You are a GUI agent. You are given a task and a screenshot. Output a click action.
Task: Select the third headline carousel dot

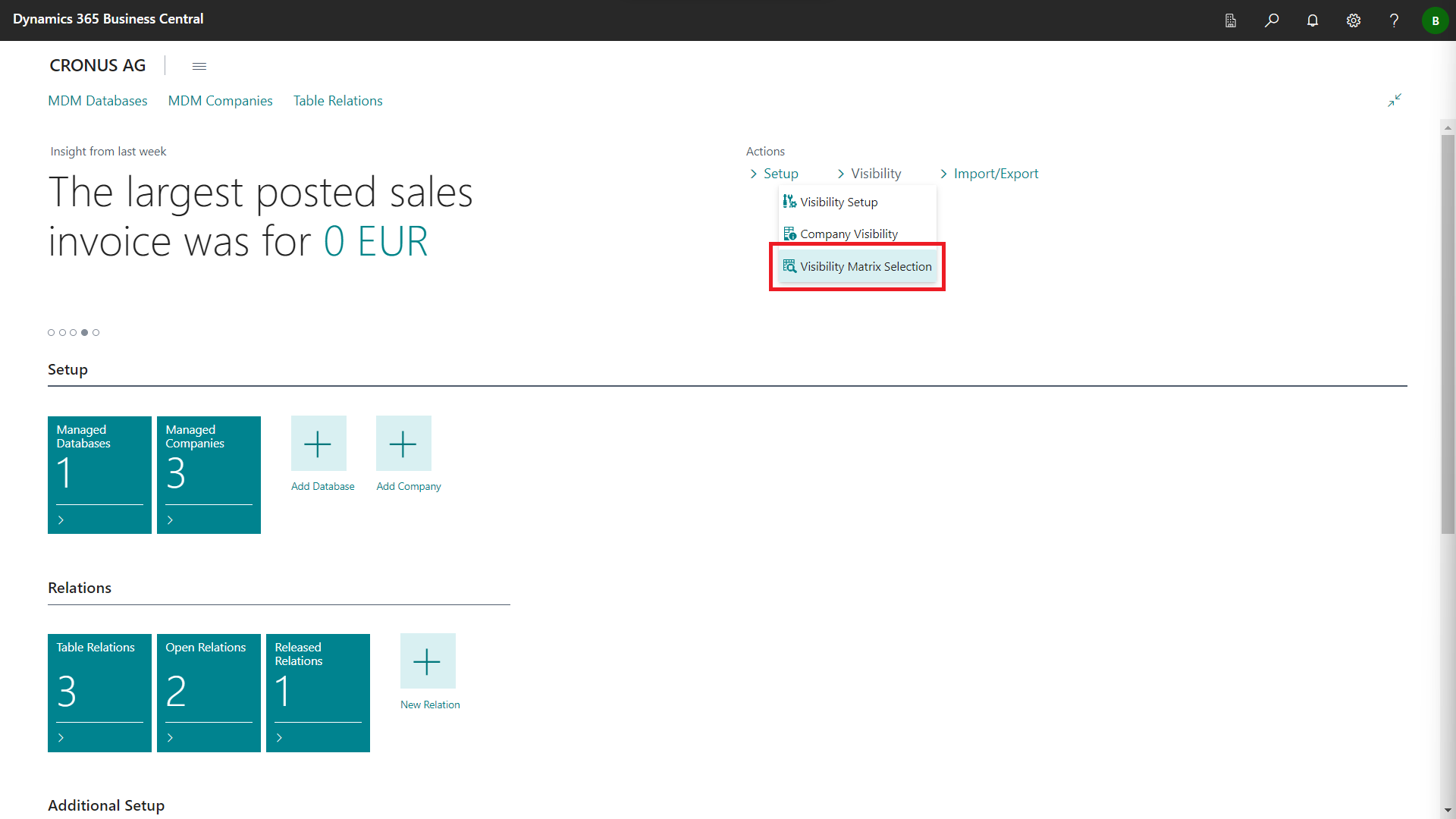74,332
